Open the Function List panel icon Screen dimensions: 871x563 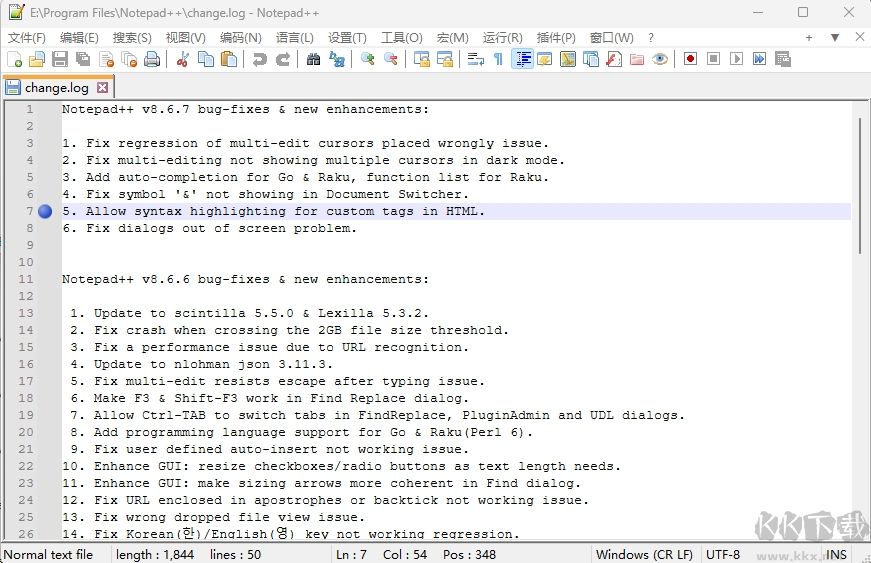(x=614, y=59)
